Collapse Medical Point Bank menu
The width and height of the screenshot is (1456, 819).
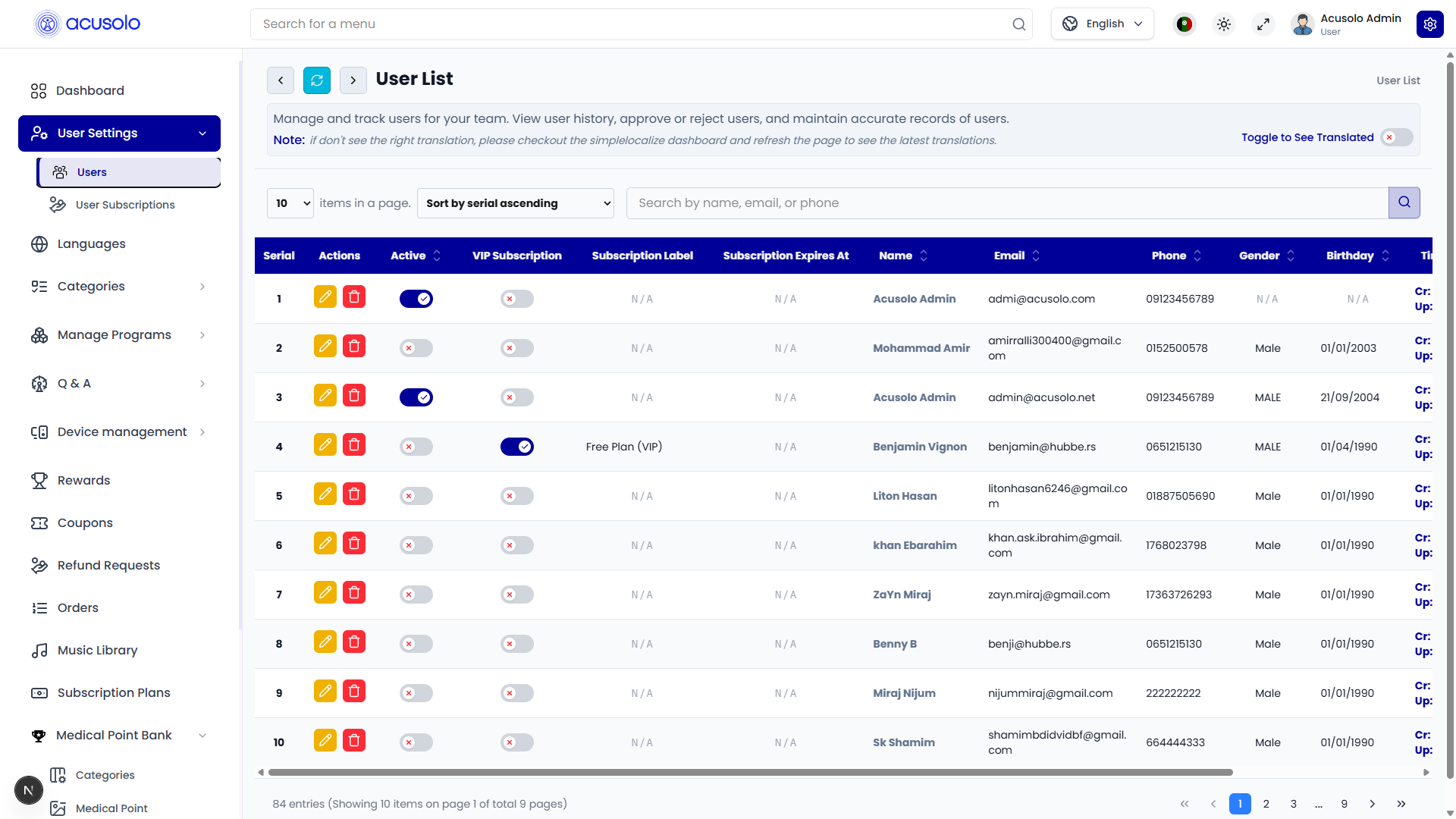[120, 736]
